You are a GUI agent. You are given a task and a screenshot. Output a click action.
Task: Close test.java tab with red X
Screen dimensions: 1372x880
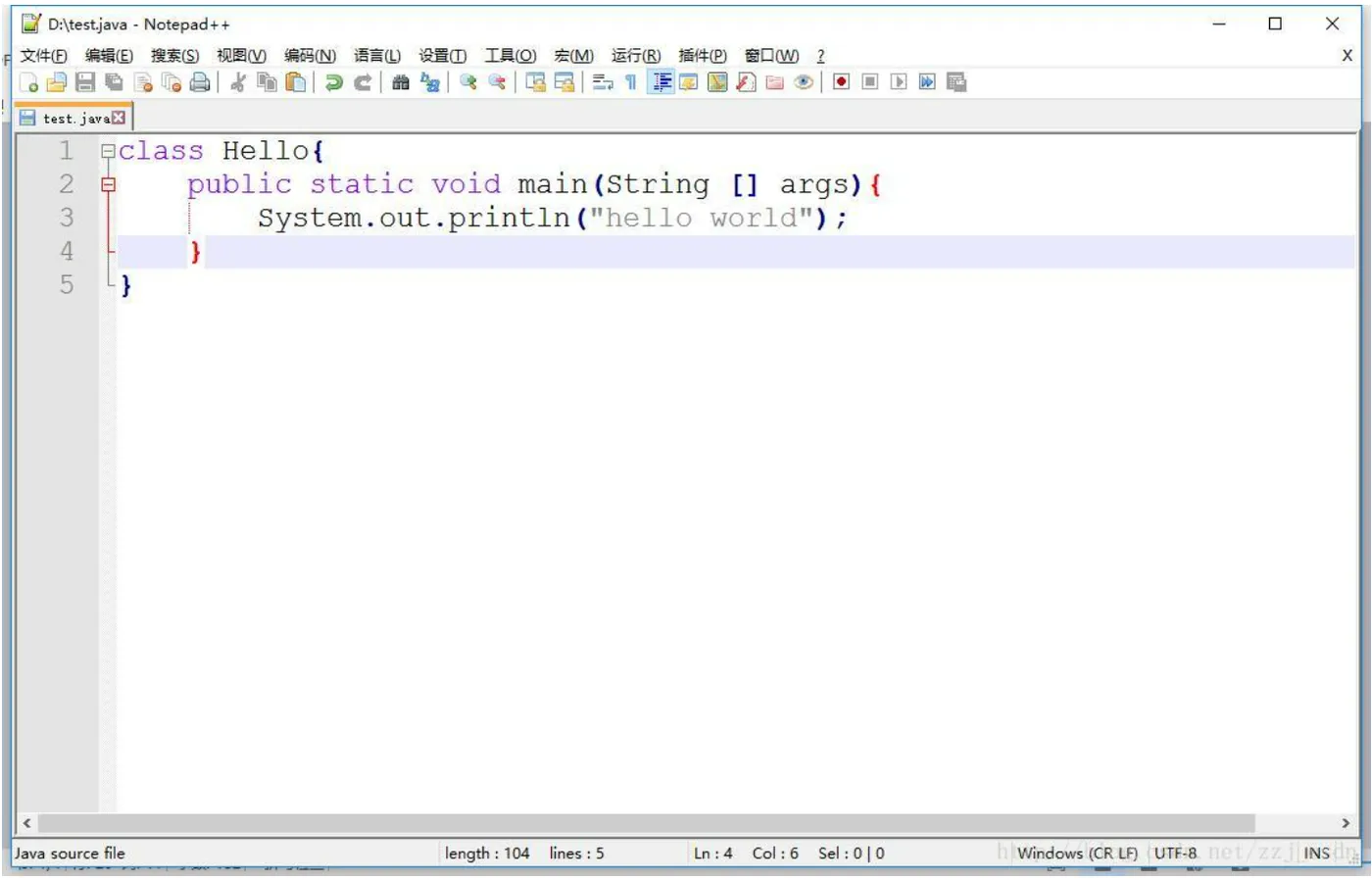(119, 119)
